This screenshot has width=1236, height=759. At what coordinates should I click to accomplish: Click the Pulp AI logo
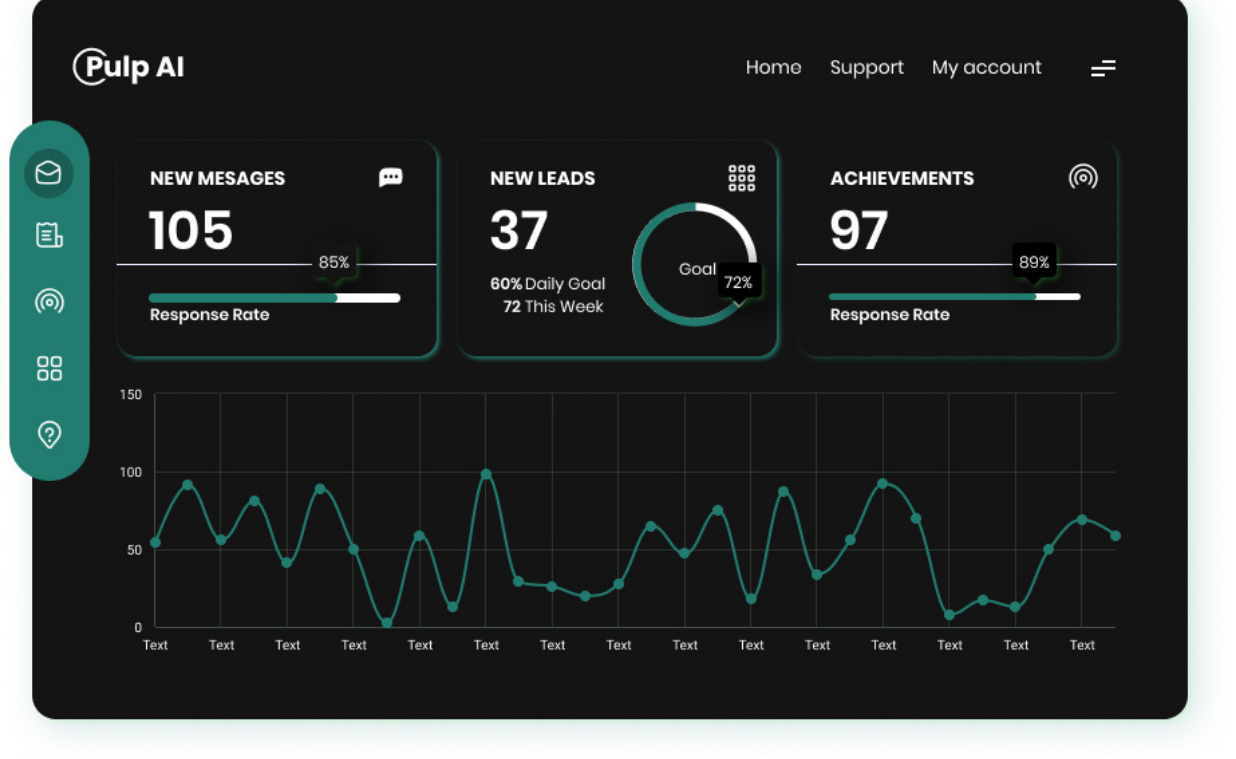tap(128, 67)
